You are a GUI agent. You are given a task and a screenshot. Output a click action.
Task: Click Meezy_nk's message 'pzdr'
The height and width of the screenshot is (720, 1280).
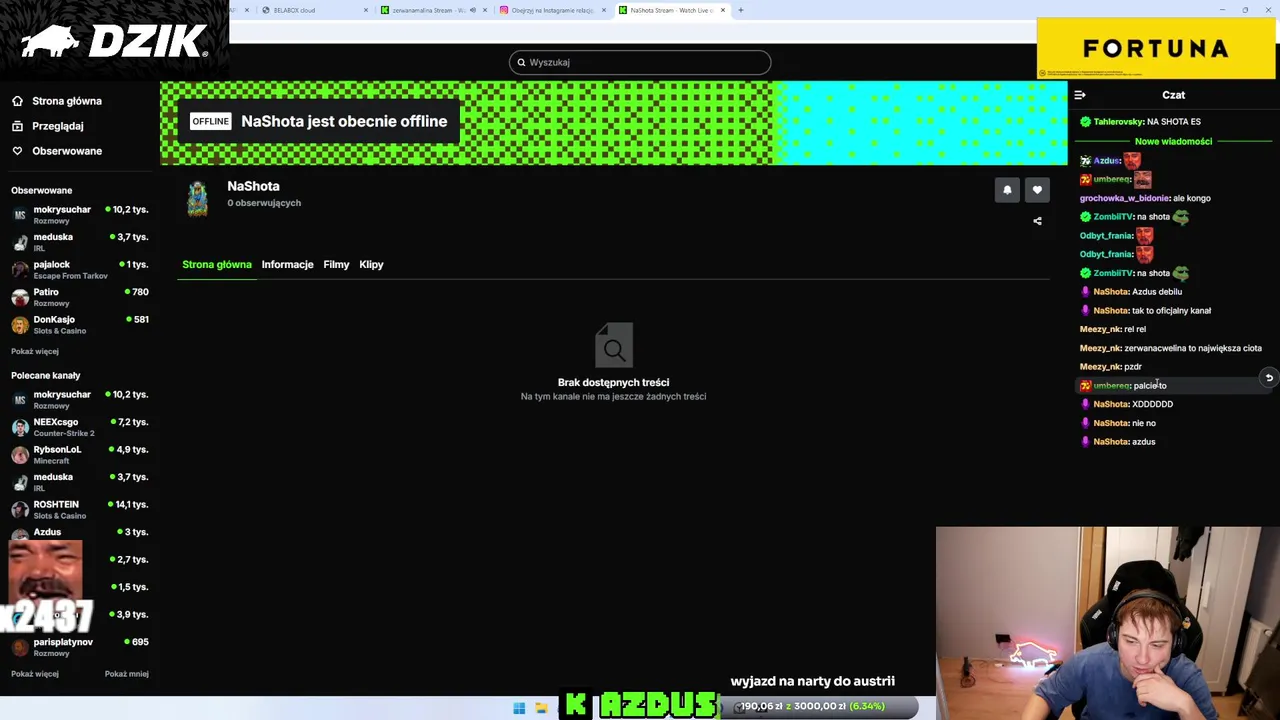[1133, 367]
